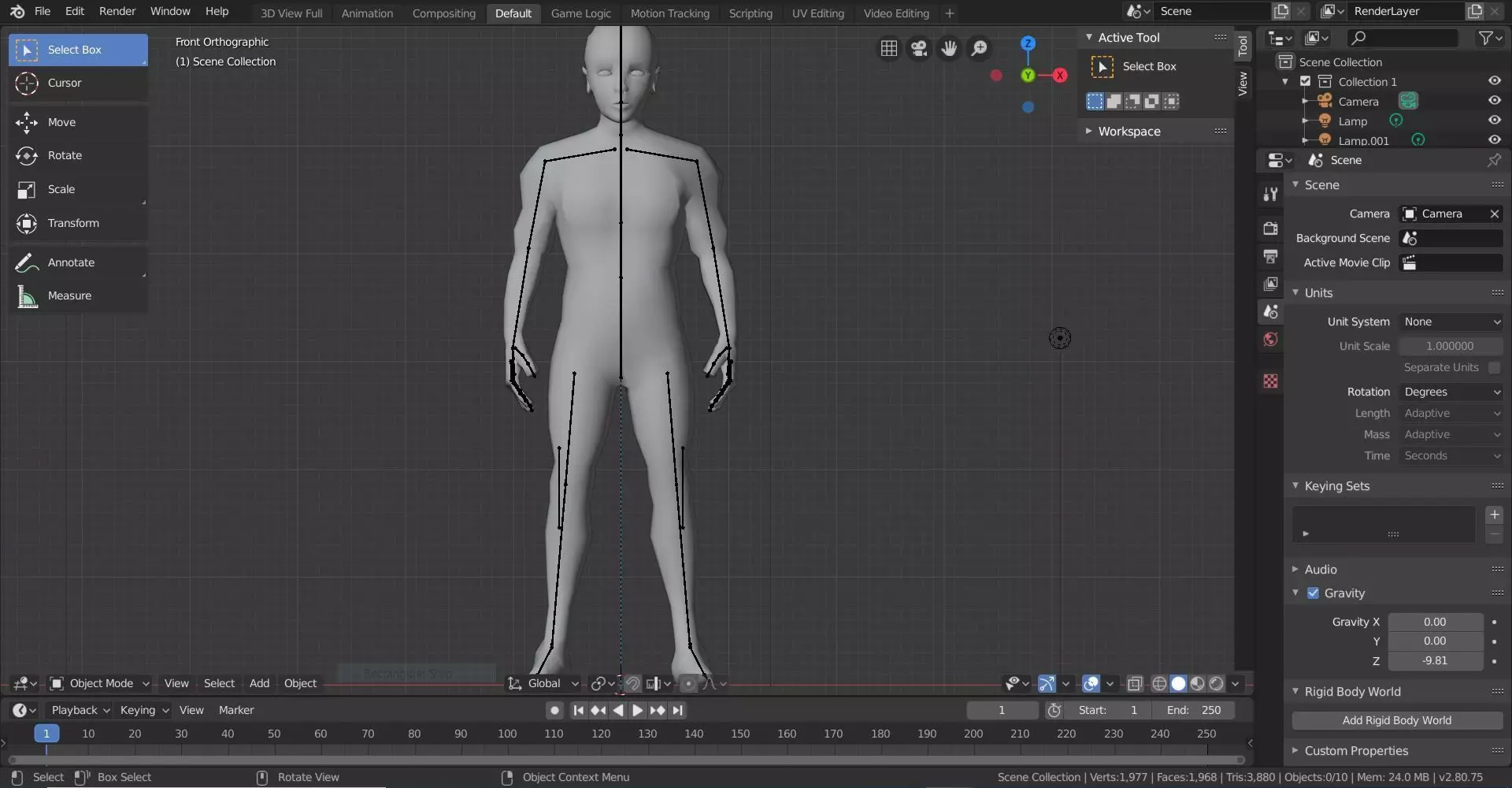The width and height of the screenshot is (1512, 788).
Task: Open the Render properties tab icon
Action: [1270, 229]
